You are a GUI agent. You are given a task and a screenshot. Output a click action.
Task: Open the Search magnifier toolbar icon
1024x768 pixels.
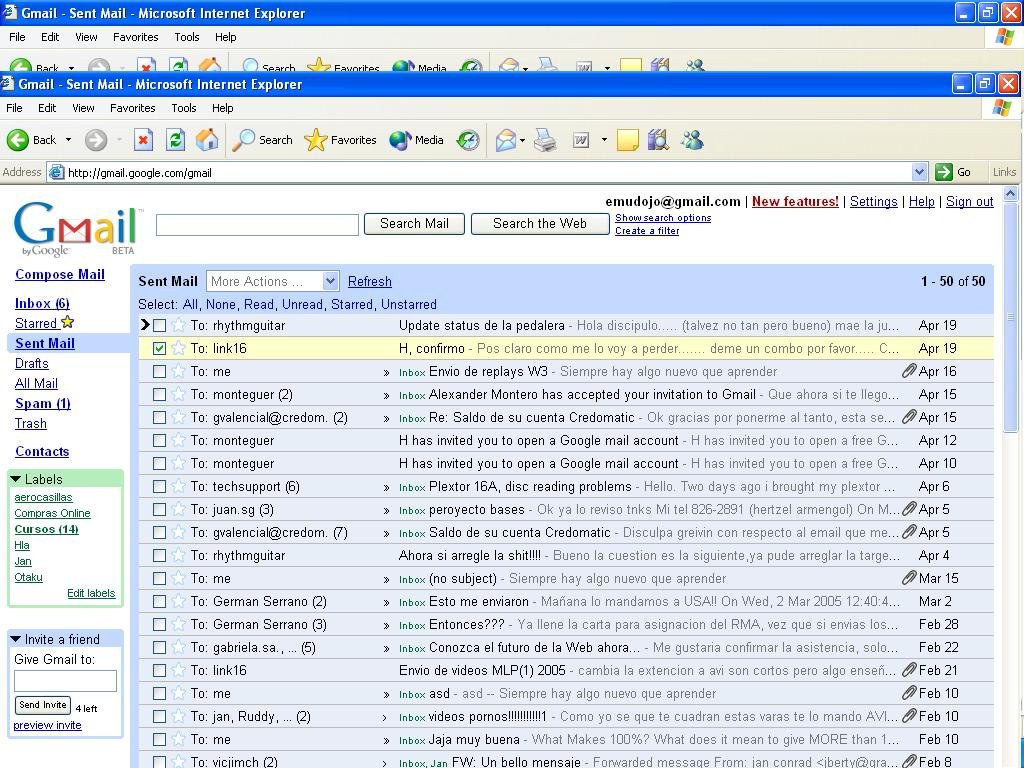[x=244, y=140]
